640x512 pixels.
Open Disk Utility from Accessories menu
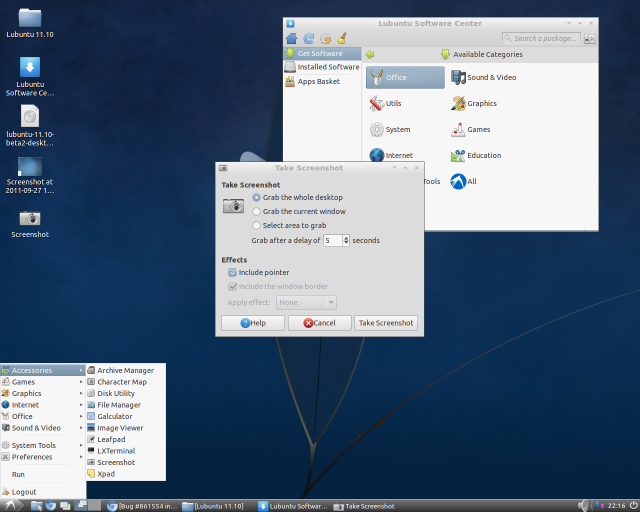coord(126,393)
